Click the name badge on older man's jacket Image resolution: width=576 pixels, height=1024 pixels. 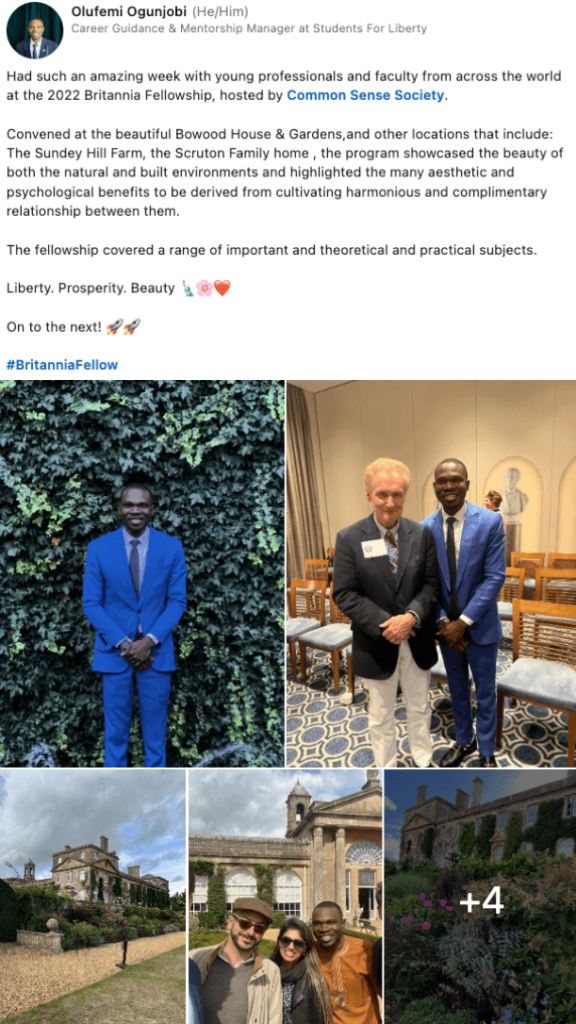374,547
